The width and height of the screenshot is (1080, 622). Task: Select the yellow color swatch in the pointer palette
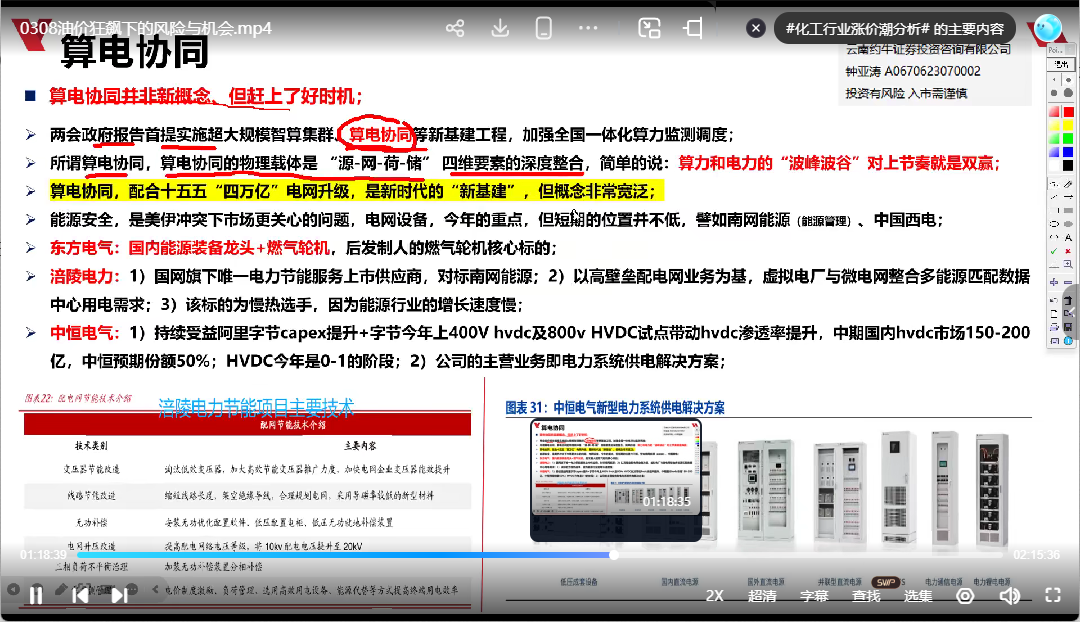pos(1068,125)
